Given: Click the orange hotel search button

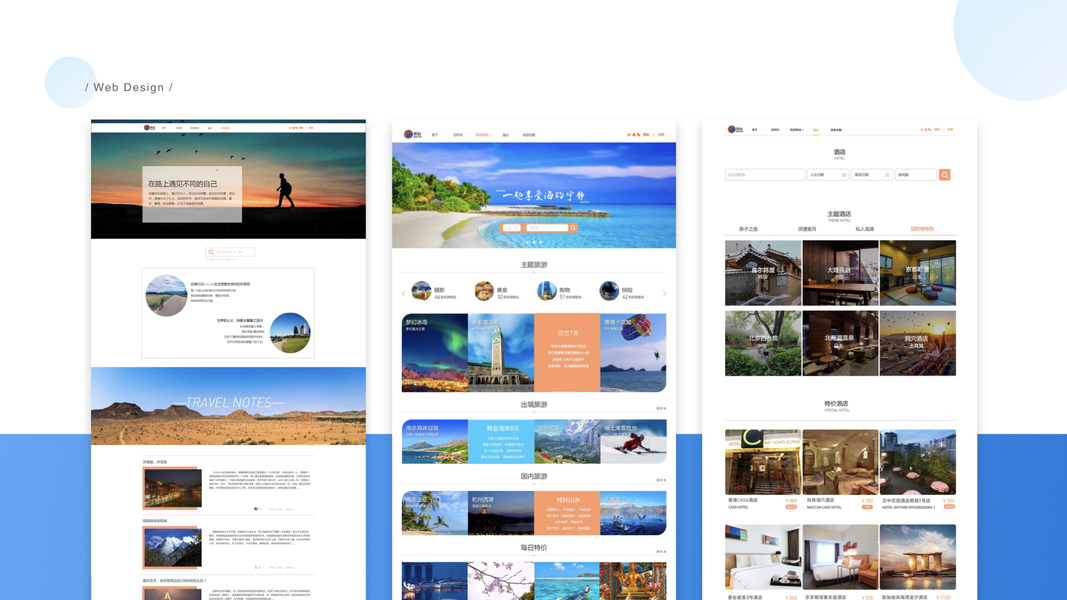Looking at the screenshot, I should [945, 175].
